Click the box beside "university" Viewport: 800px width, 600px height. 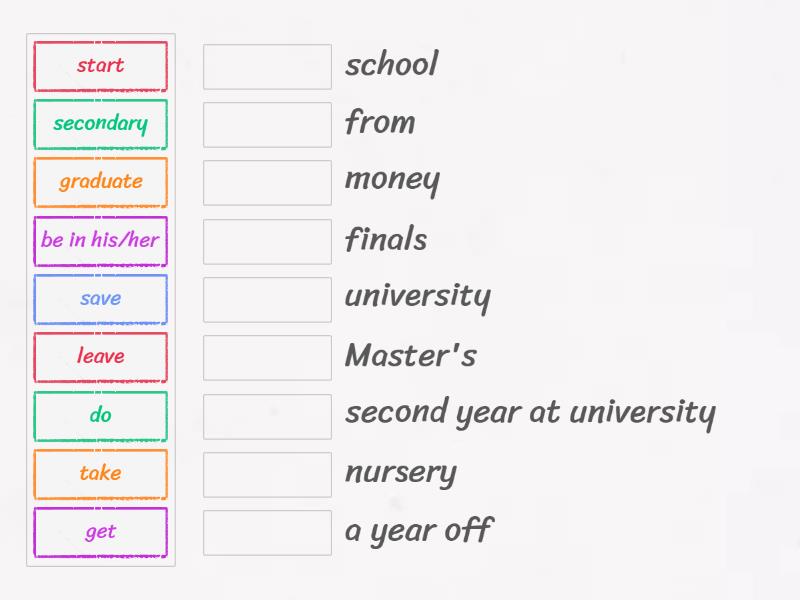267,298
